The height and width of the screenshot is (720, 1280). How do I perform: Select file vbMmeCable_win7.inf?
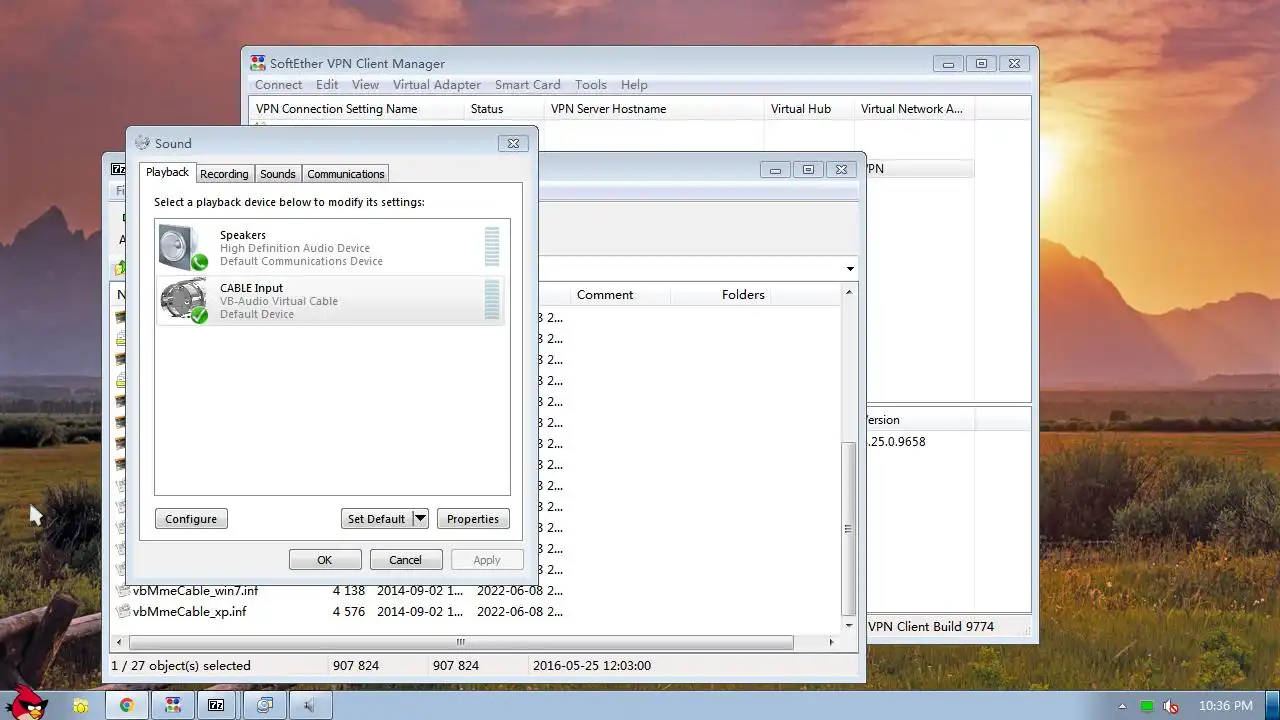195,590
